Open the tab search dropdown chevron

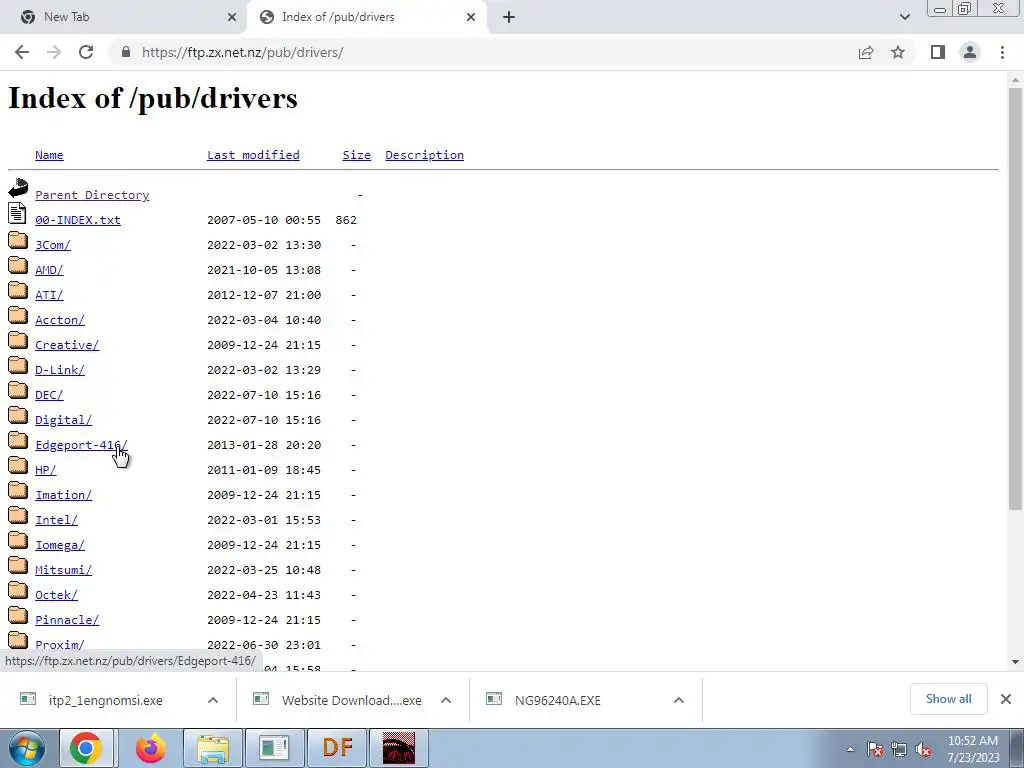coord(904,17)
